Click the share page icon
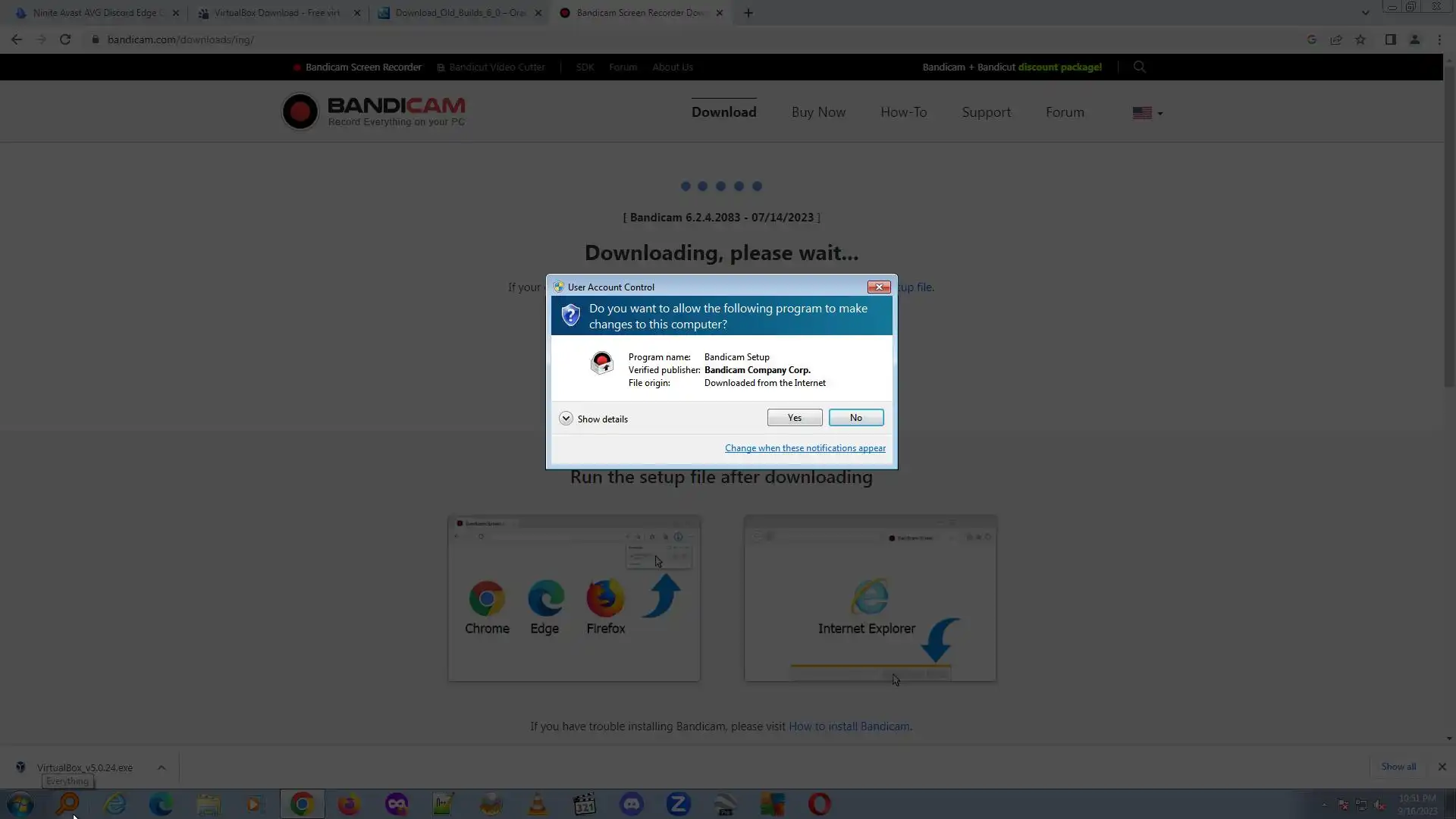 tap(1336, 39)
